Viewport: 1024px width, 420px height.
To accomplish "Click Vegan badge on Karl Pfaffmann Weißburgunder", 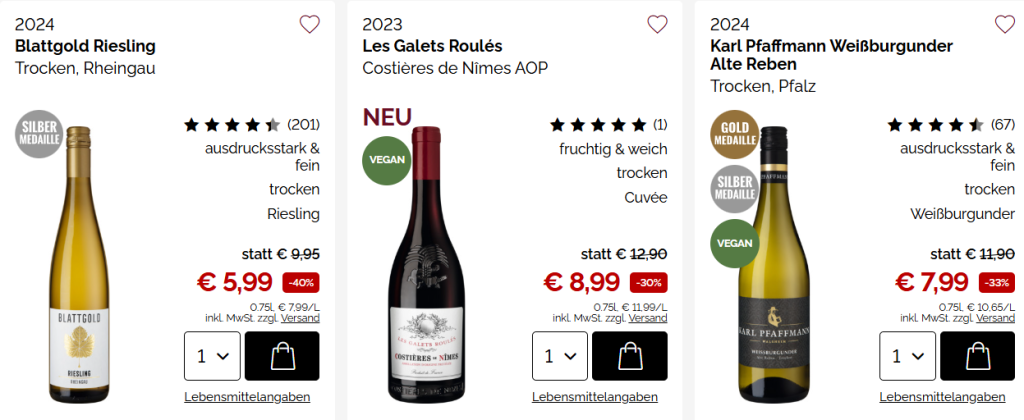I will (733, 244).
